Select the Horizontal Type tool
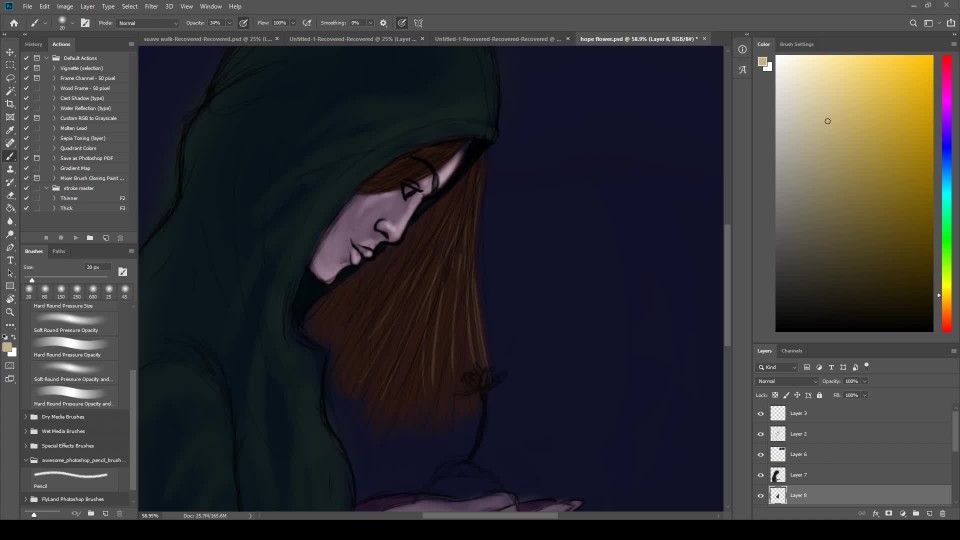Viewport: 960px width, 540px height. tap(10, 260)
